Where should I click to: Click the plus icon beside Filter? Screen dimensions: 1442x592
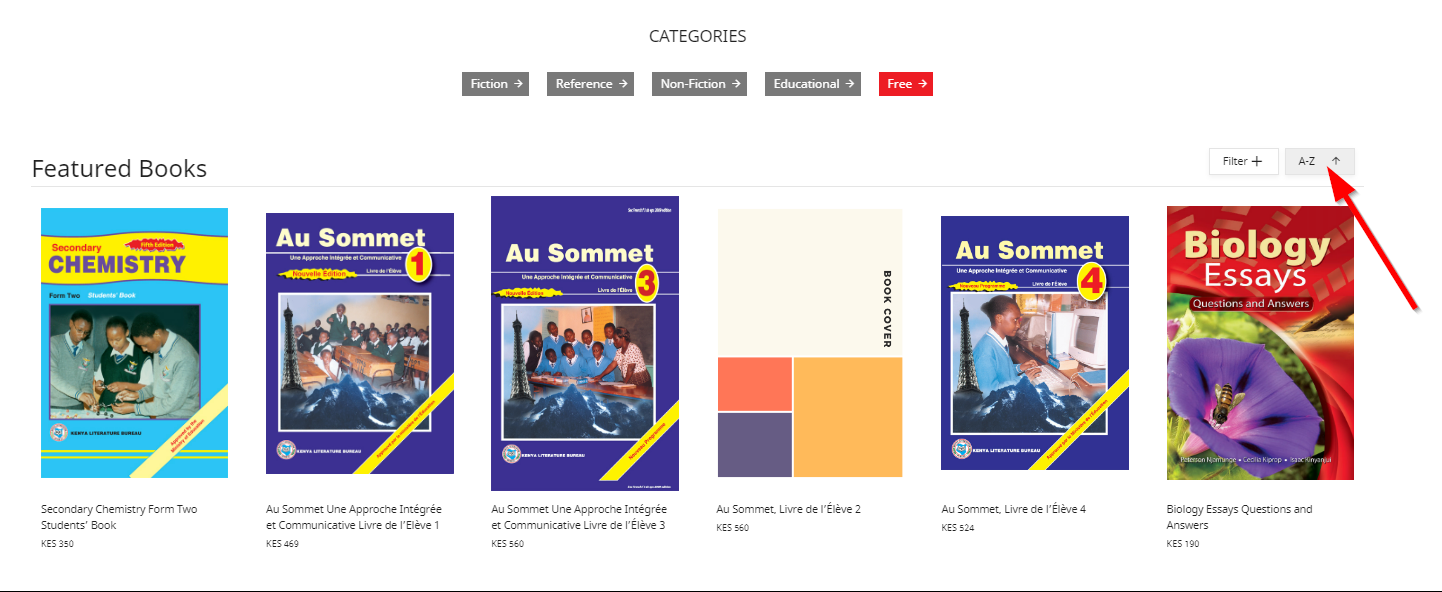[x=1257, y=161]
